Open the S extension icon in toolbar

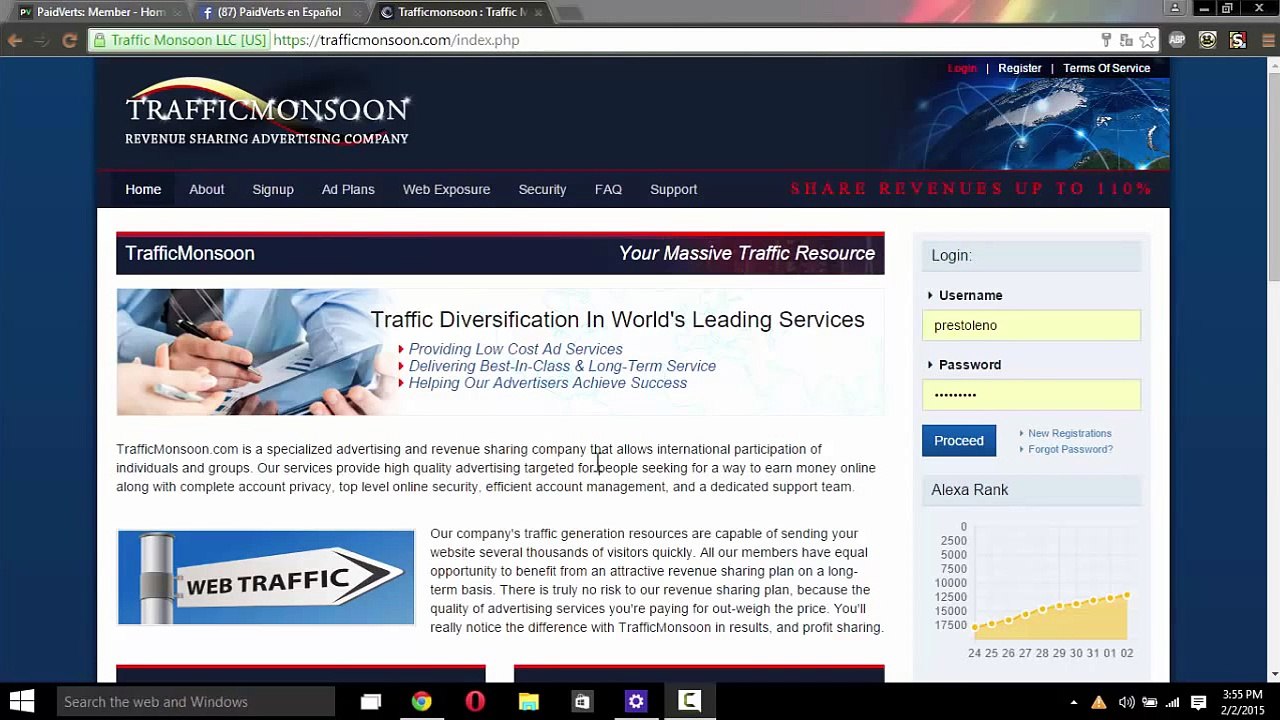1238,40
